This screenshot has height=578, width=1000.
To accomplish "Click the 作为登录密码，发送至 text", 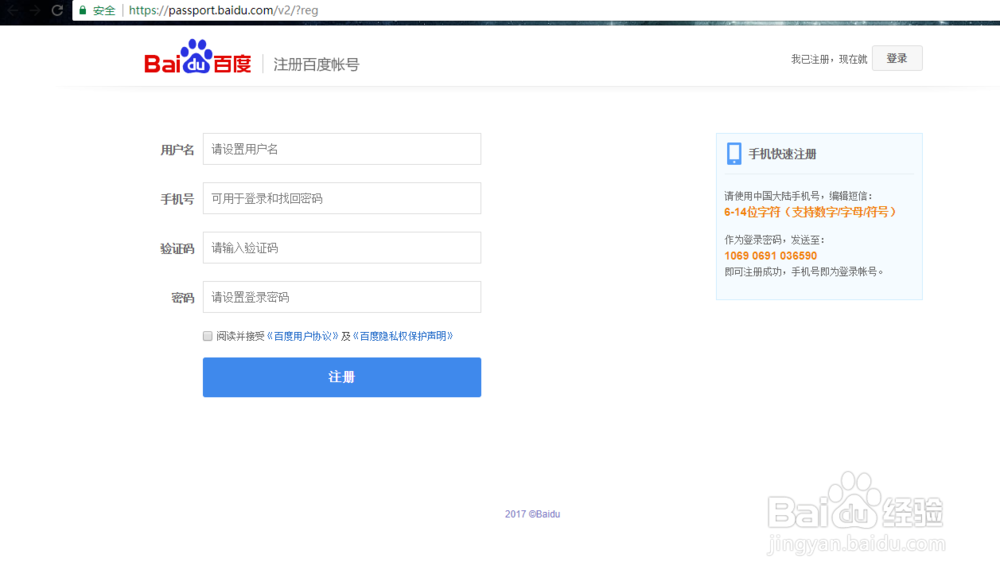I will (774, 240).
